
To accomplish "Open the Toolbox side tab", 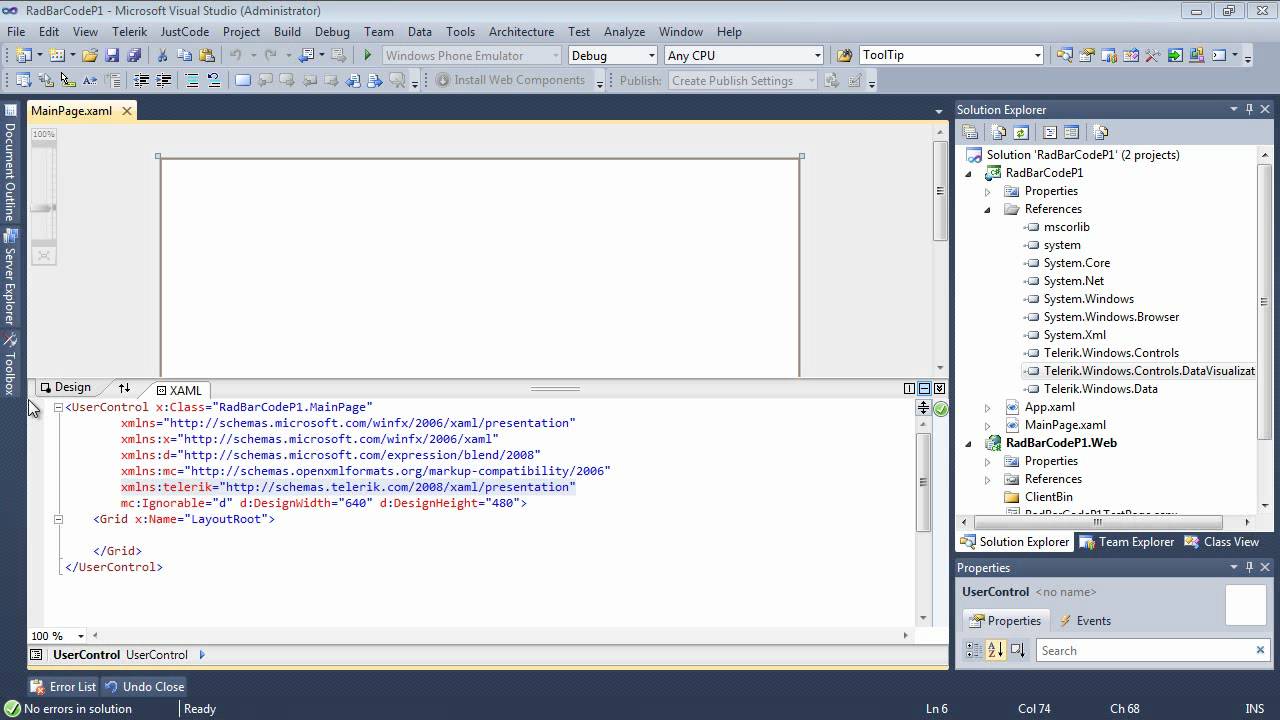I will [10, 365].
